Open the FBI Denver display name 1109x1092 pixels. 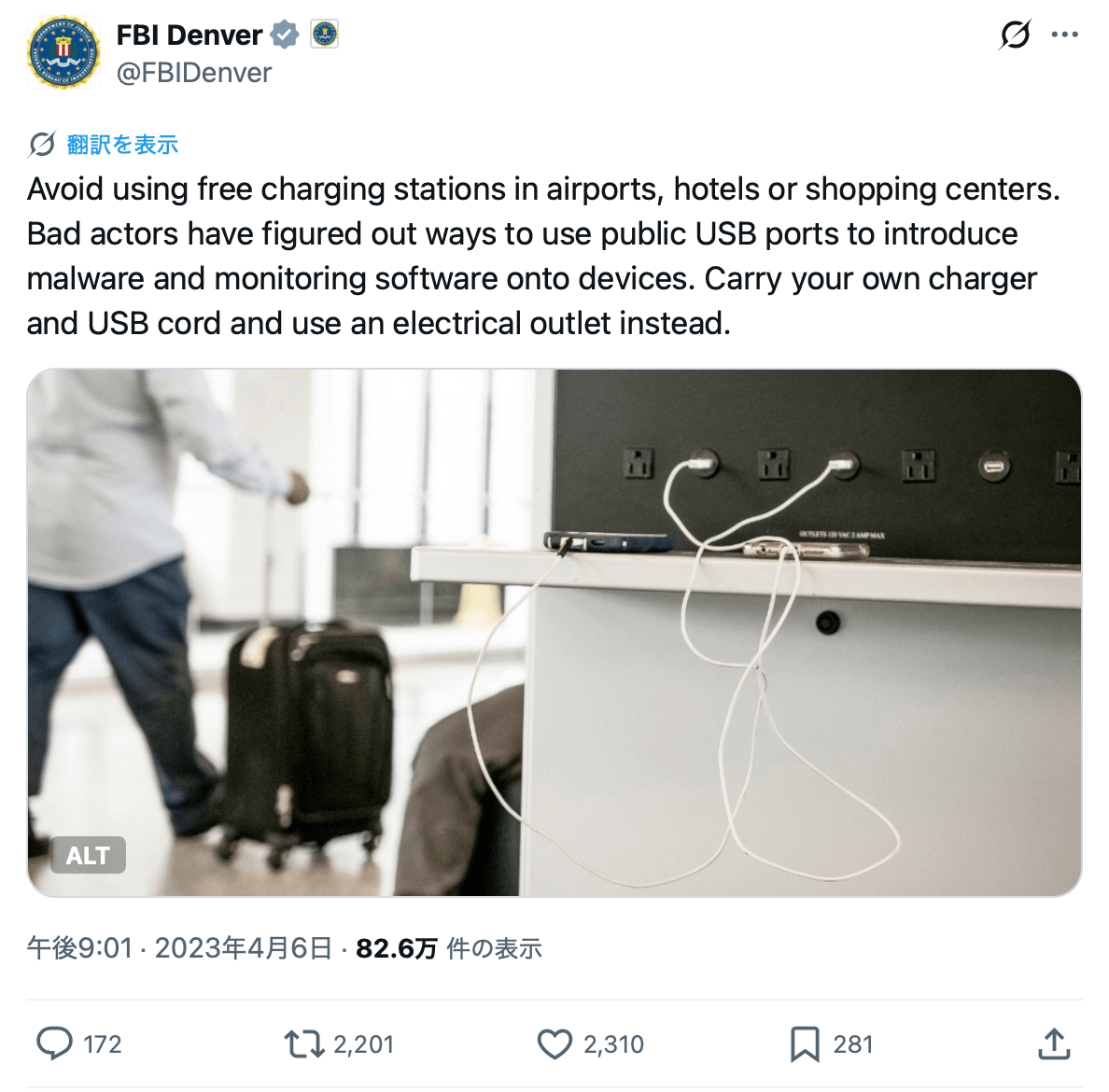pyautogui.click(x=189, y=35)
